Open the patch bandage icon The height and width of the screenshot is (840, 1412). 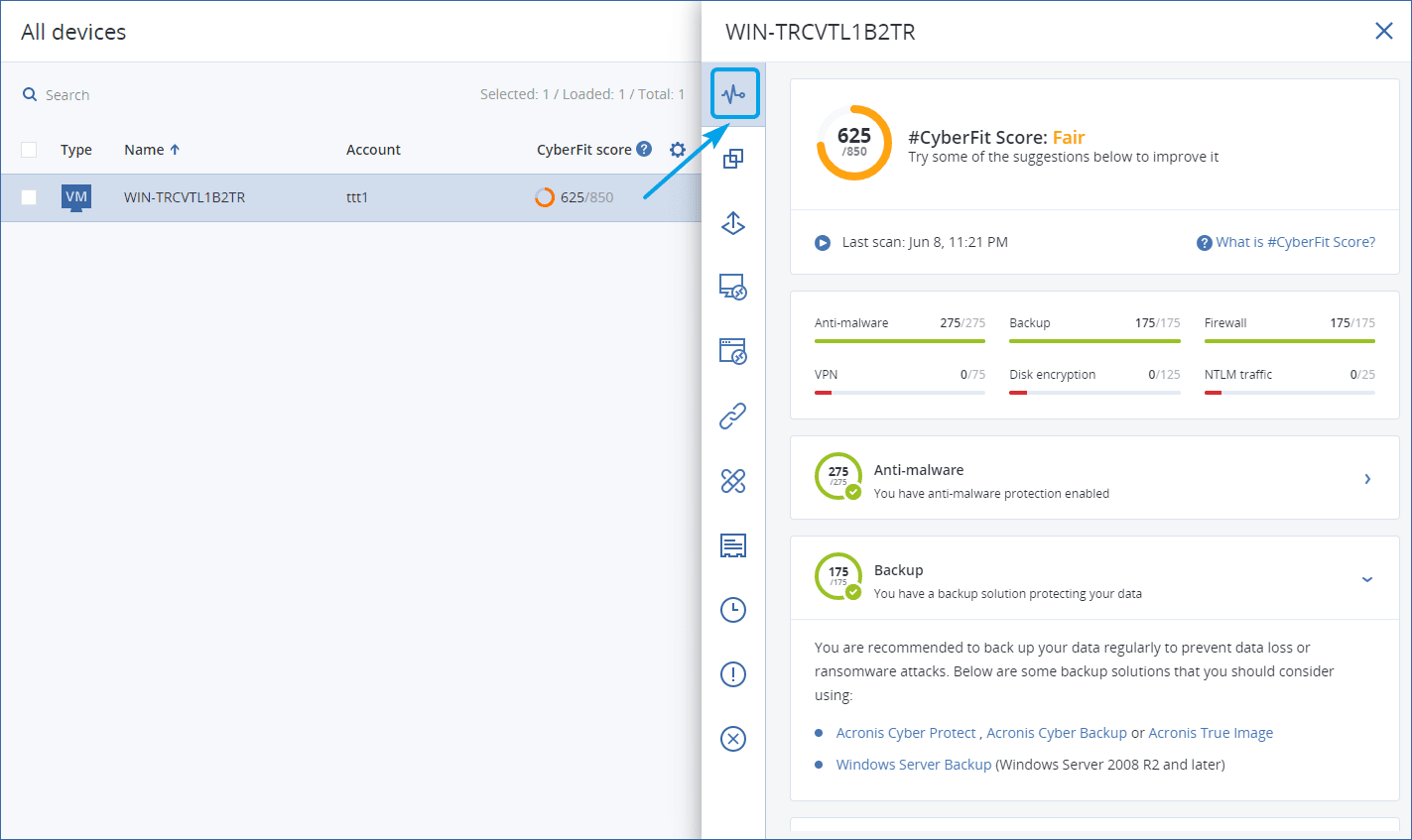click(733, 481)
